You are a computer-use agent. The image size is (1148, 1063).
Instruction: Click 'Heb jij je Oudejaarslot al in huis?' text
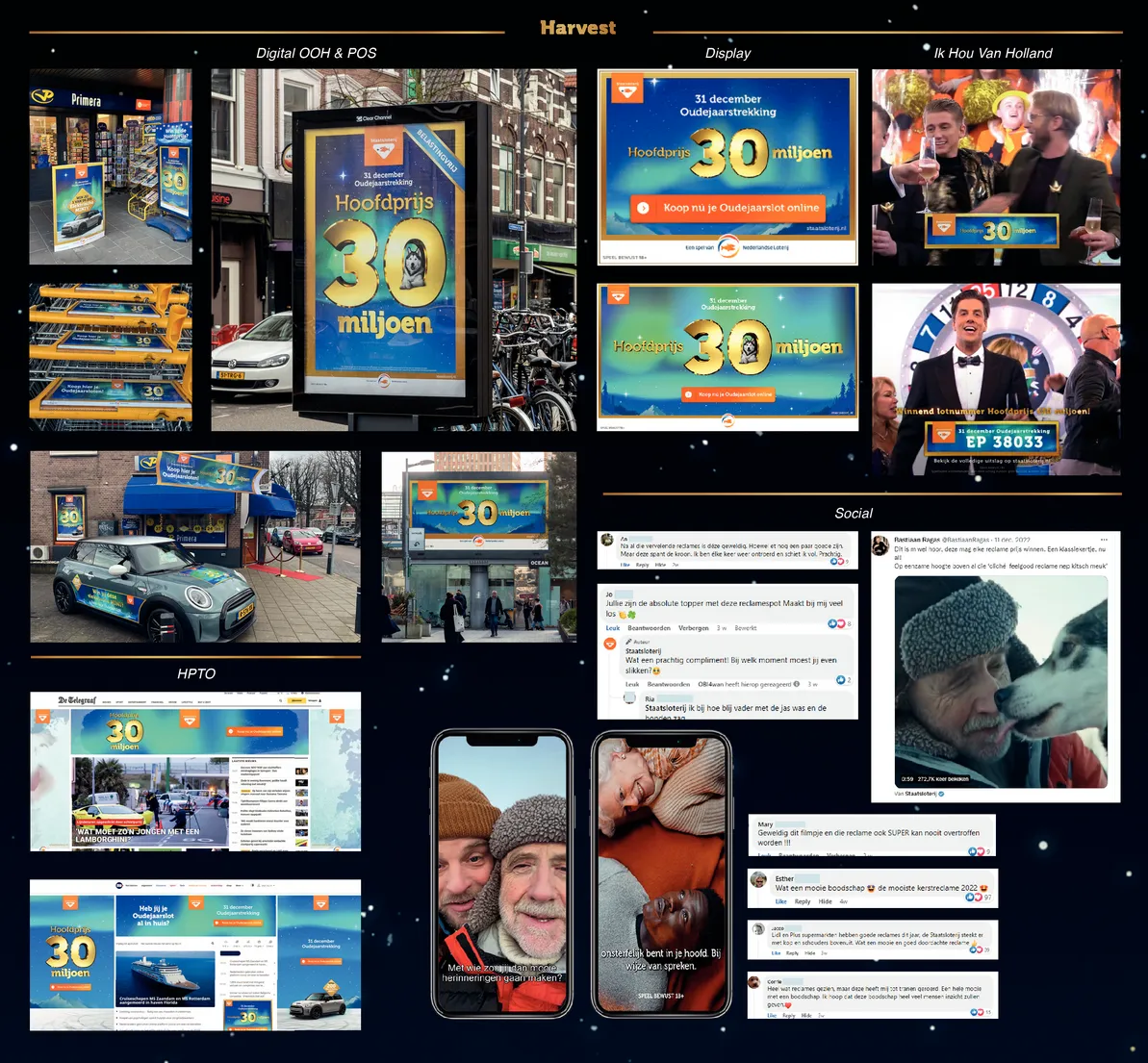(154, 915)
